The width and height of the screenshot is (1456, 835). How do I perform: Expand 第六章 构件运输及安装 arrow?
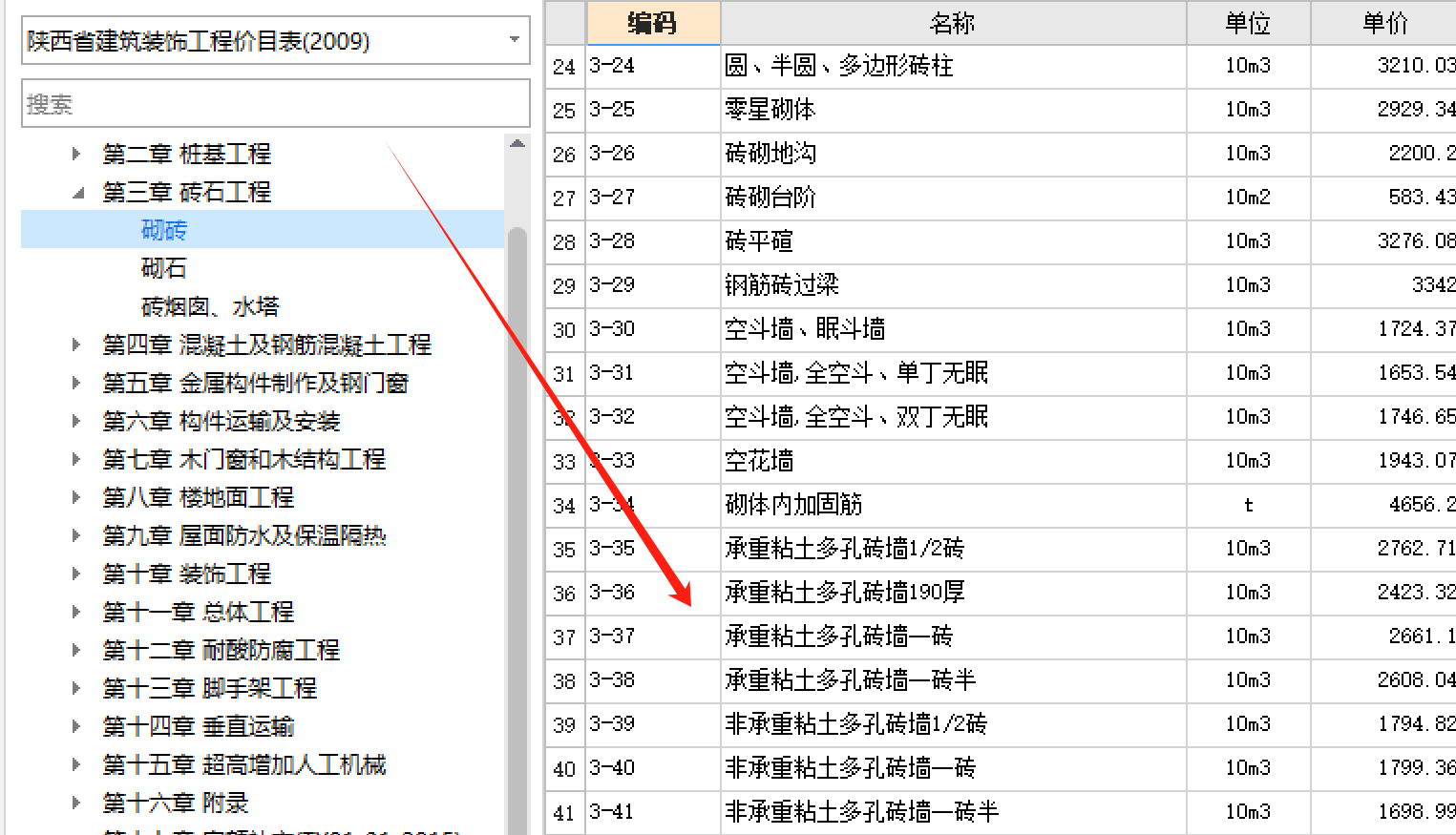coord(75,421)
